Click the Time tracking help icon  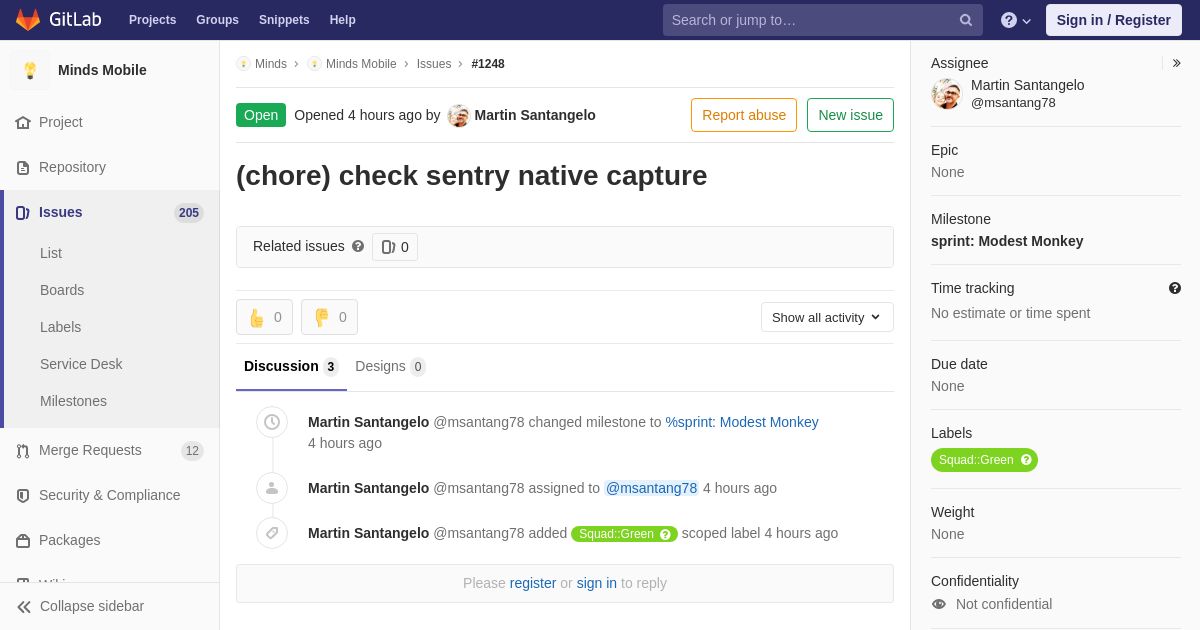pyautogui.click(x=1175, y=288)
